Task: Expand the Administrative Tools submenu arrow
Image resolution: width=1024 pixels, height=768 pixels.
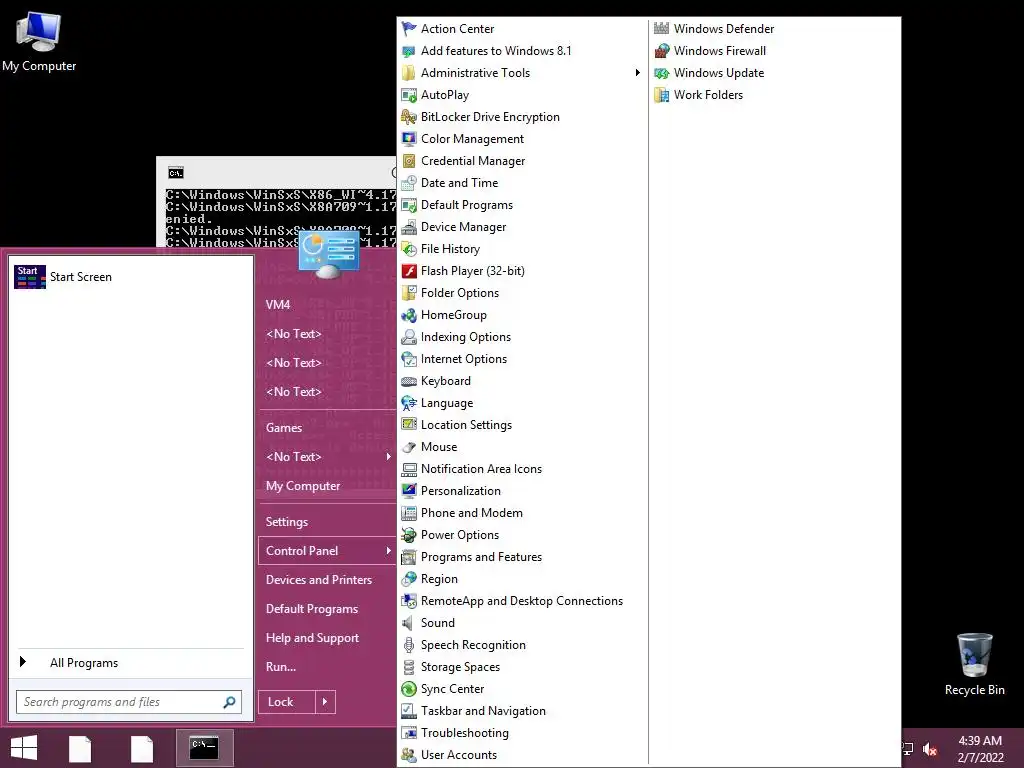Action: pyautogui.click(x=637, y=72)
